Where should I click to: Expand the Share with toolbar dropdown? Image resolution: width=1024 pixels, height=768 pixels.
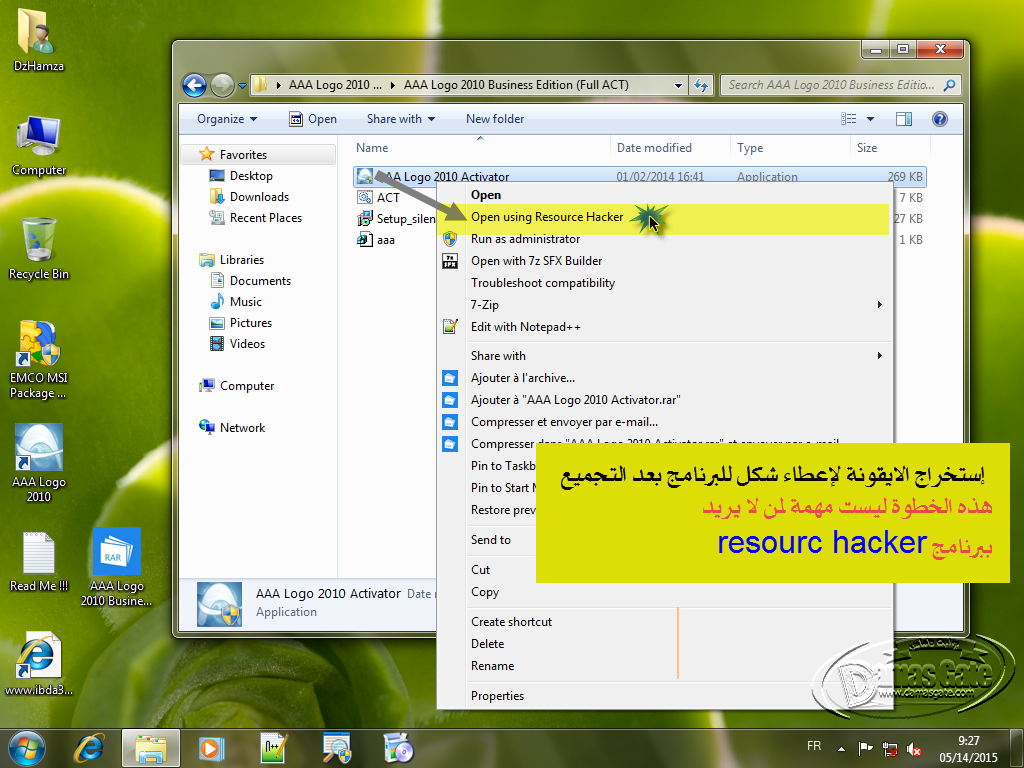point(400,119)
